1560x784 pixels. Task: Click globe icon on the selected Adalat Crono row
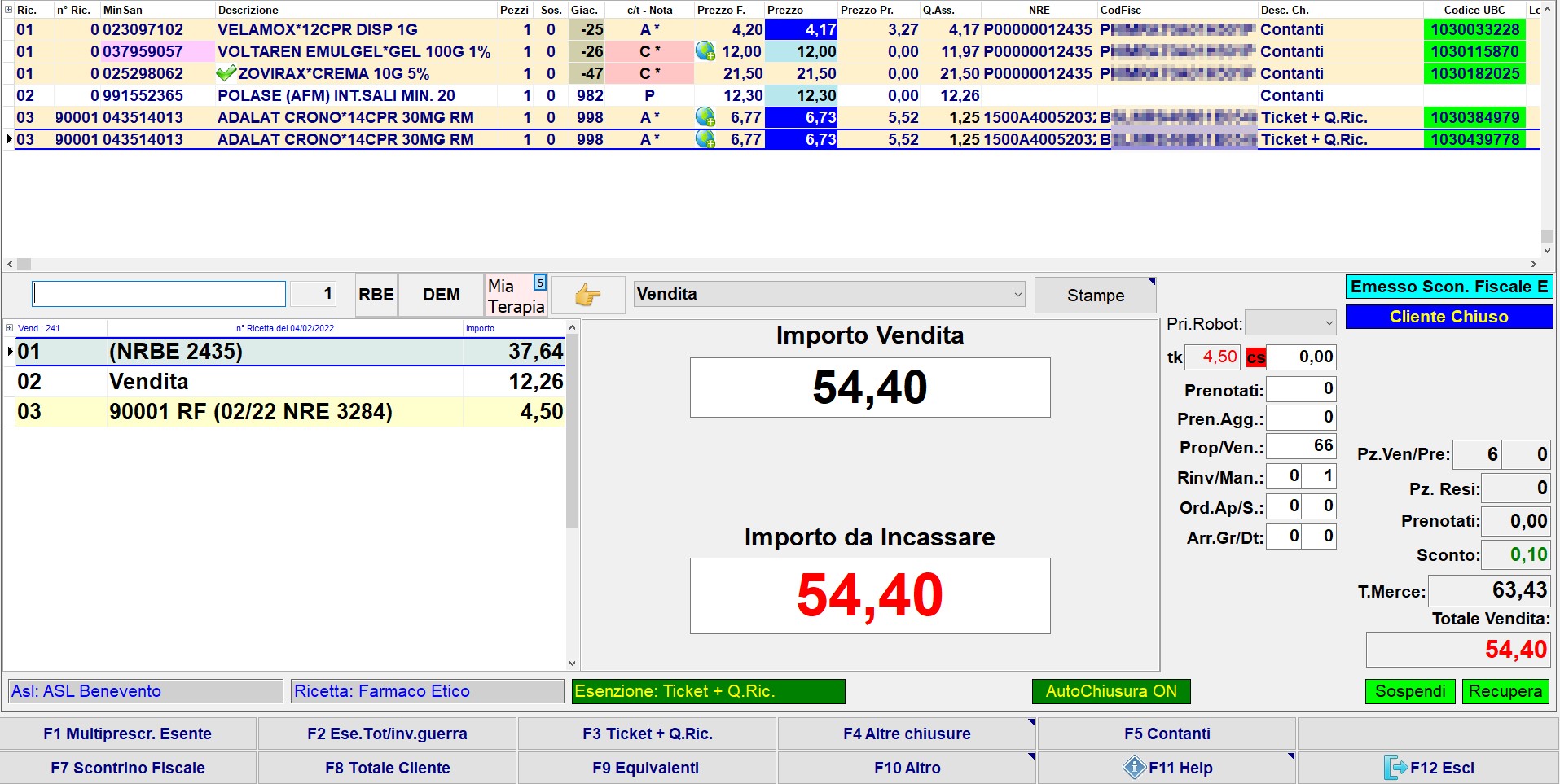[705, 139]
